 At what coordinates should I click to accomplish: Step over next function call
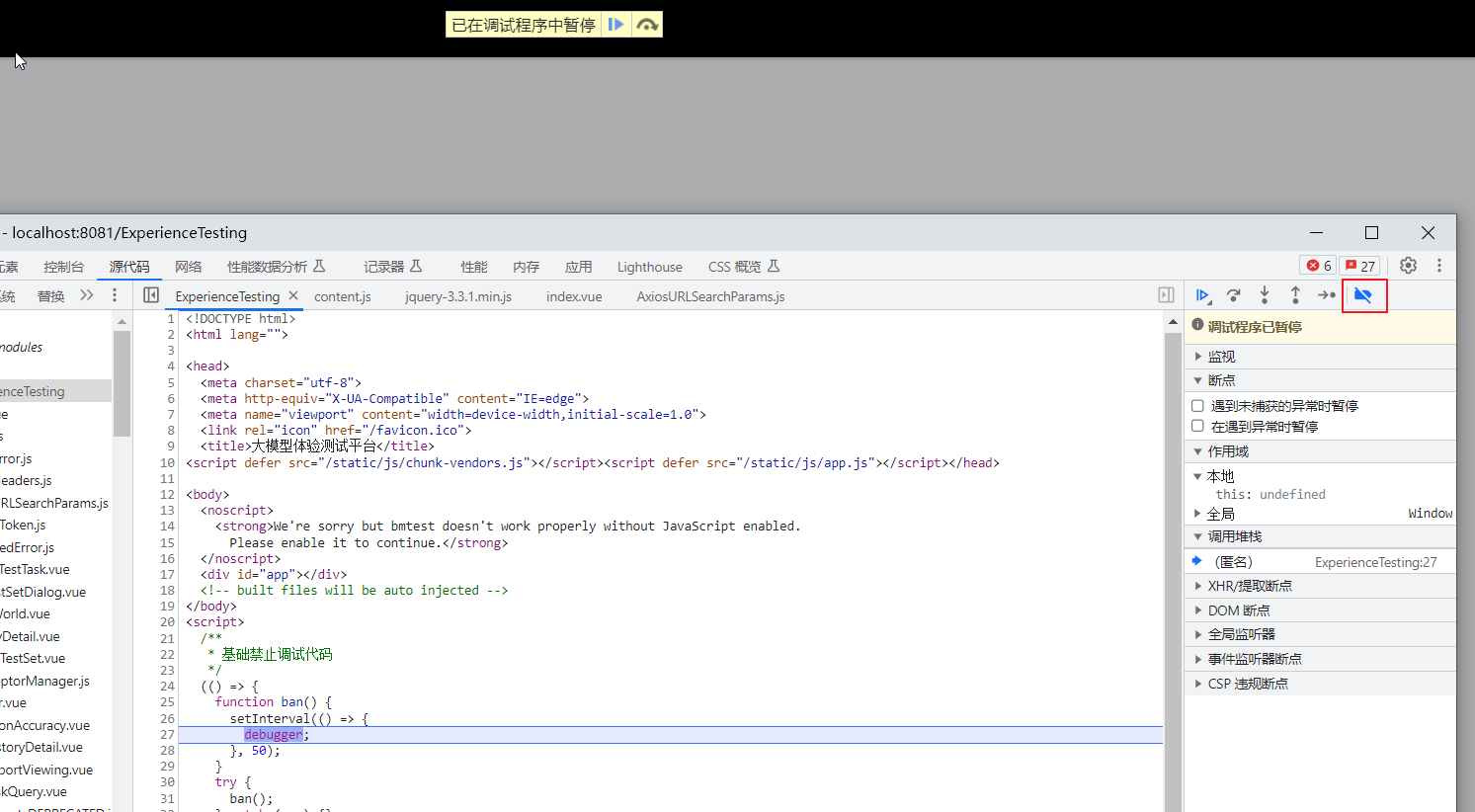coord(1233,295)
